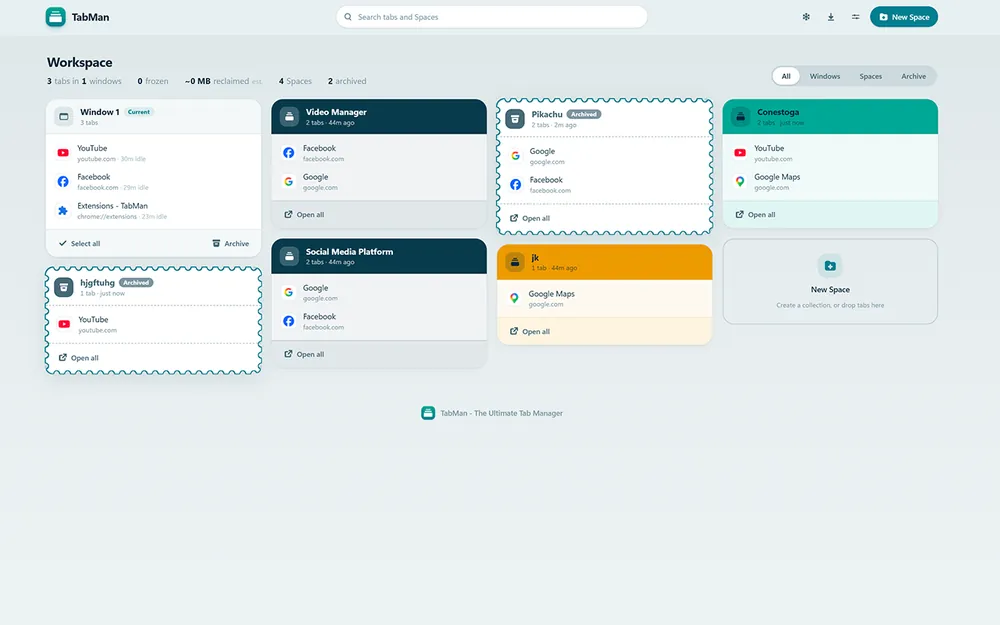Click the Conestoga card title
The width and height of the screenshot is (1000, 625).
point(778,112)
